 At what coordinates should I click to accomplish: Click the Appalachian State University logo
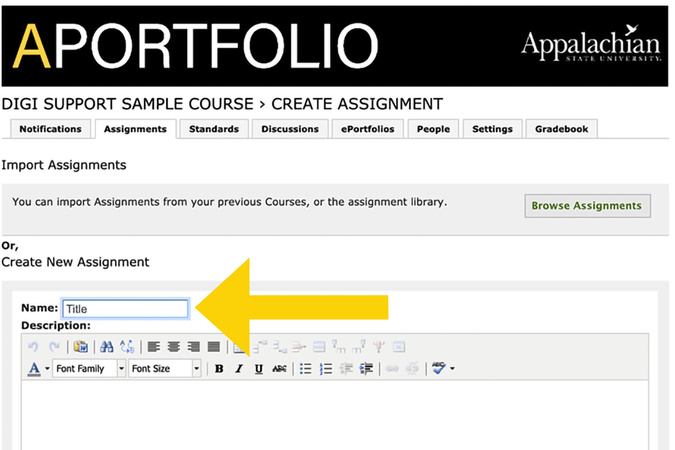[x=591, y=44]
